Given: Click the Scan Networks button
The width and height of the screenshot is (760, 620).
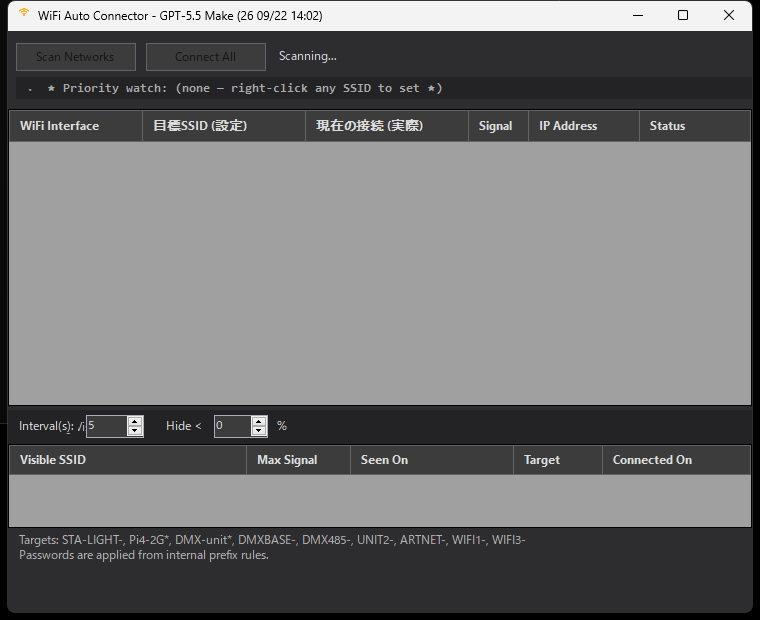Looking at the screenshot, I should (76, 57).
